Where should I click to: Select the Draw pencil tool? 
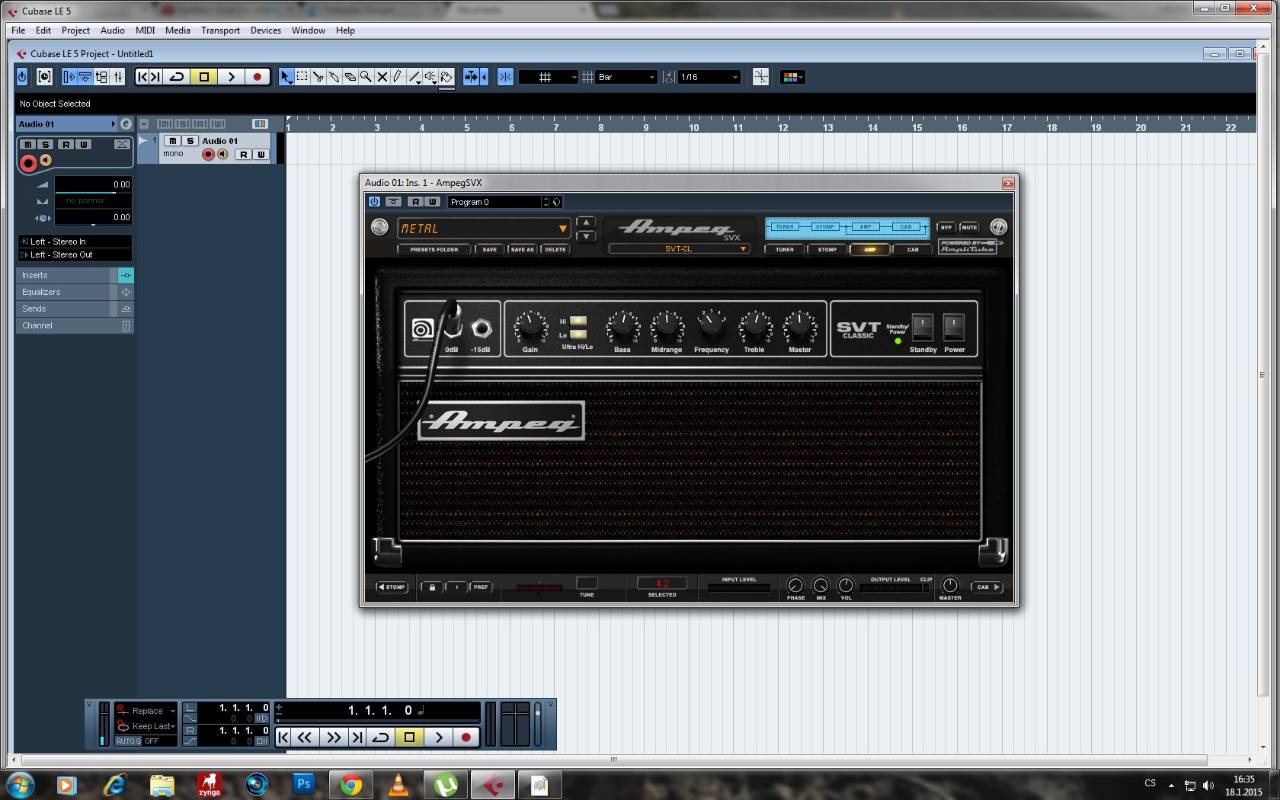[x=398, y=77]
